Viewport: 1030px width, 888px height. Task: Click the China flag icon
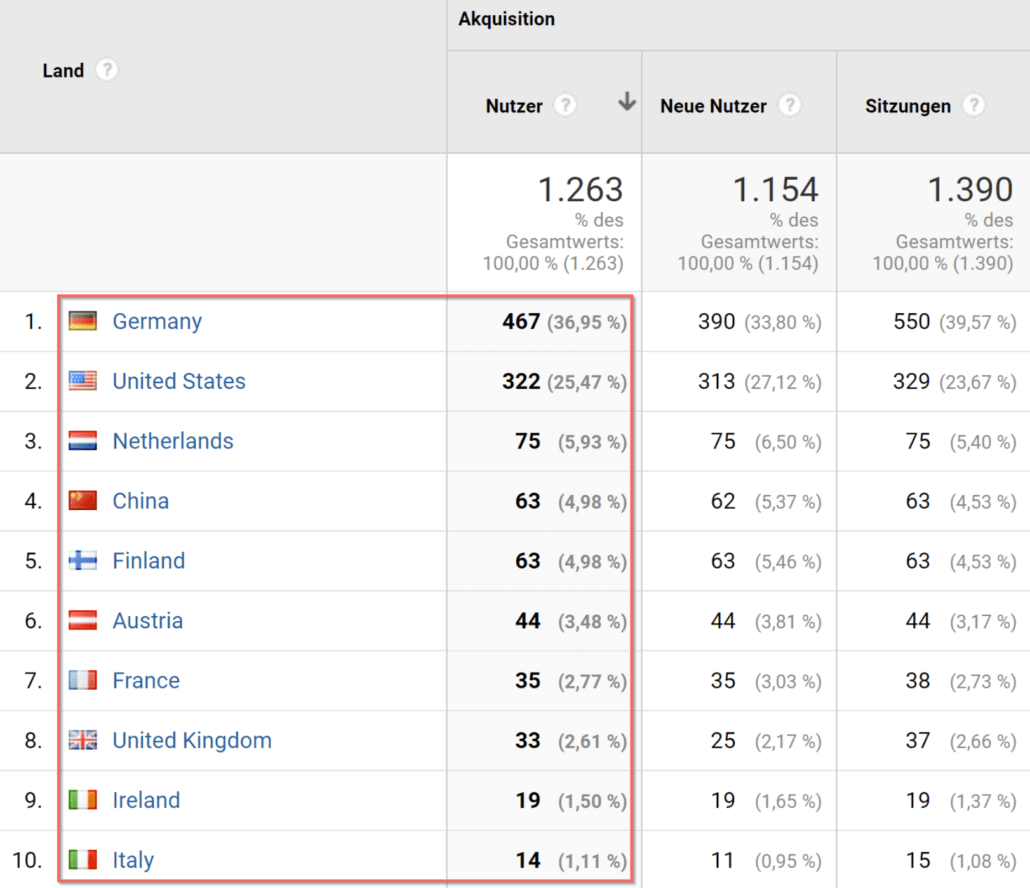(x=83, y=500)
